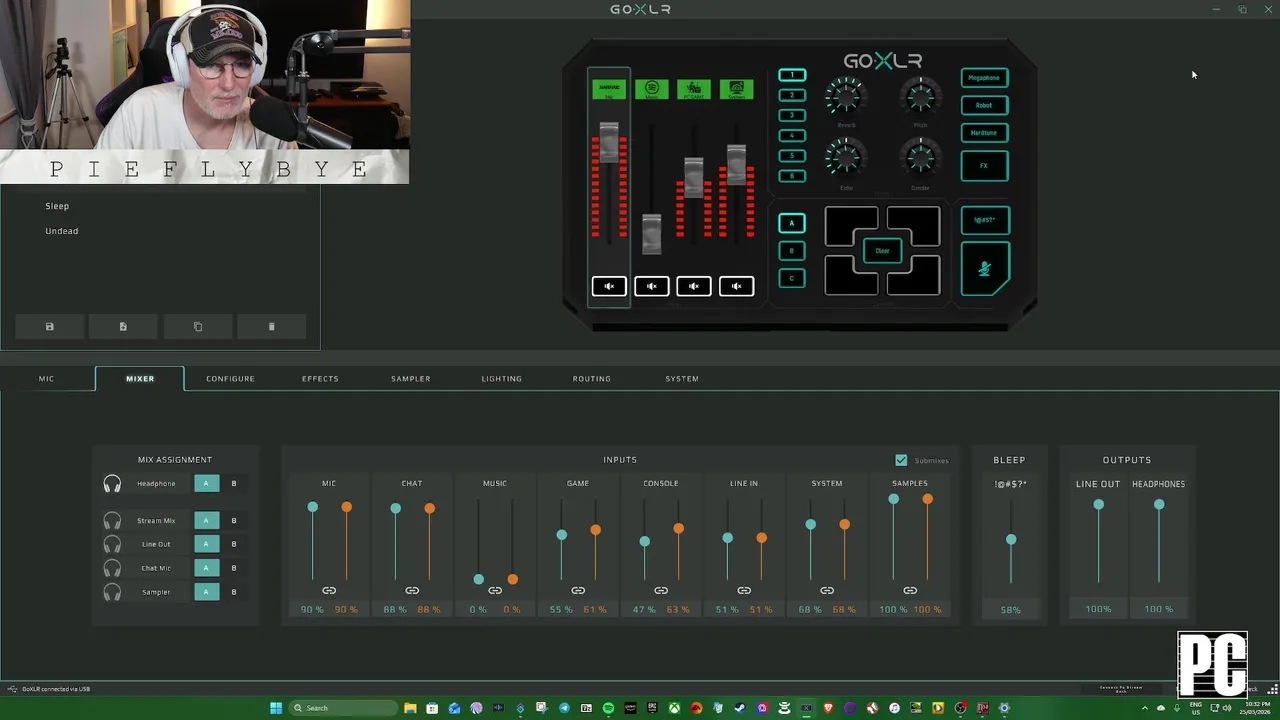Switch to the MIC tab
This screenshot has width=1280, height=720.
47,379
